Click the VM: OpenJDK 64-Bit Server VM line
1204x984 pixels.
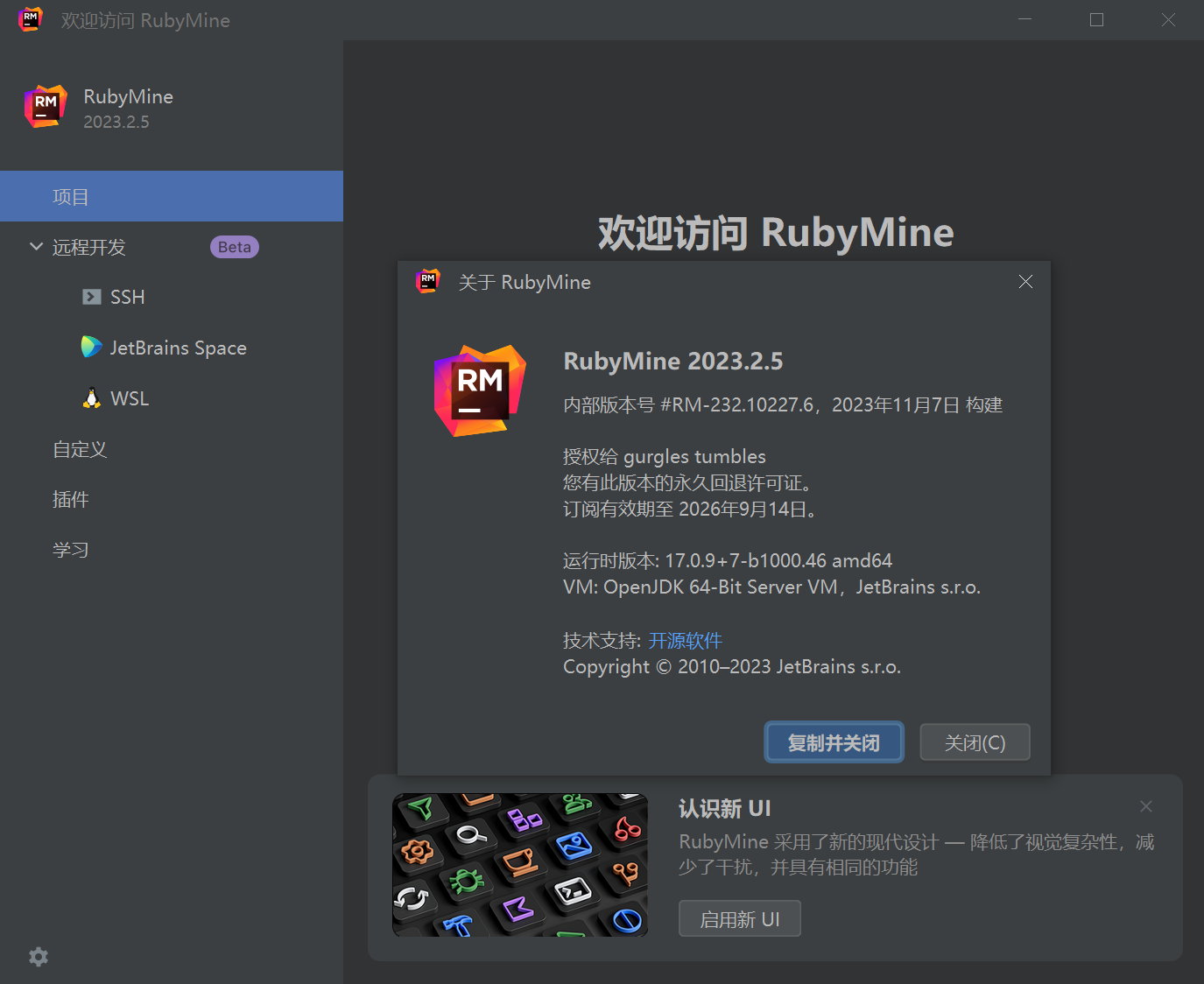(771, 587)
